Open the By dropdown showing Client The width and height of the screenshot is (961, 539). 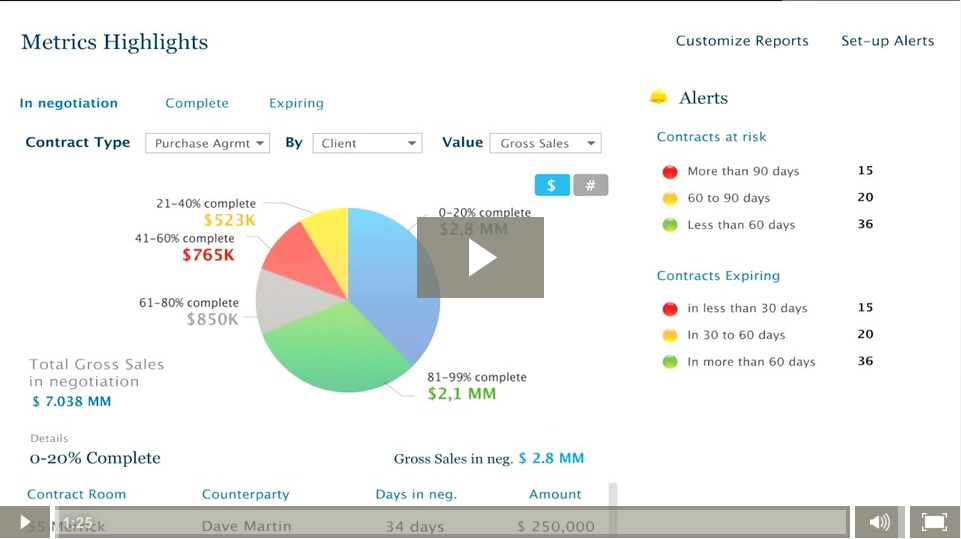click(367, 143)
